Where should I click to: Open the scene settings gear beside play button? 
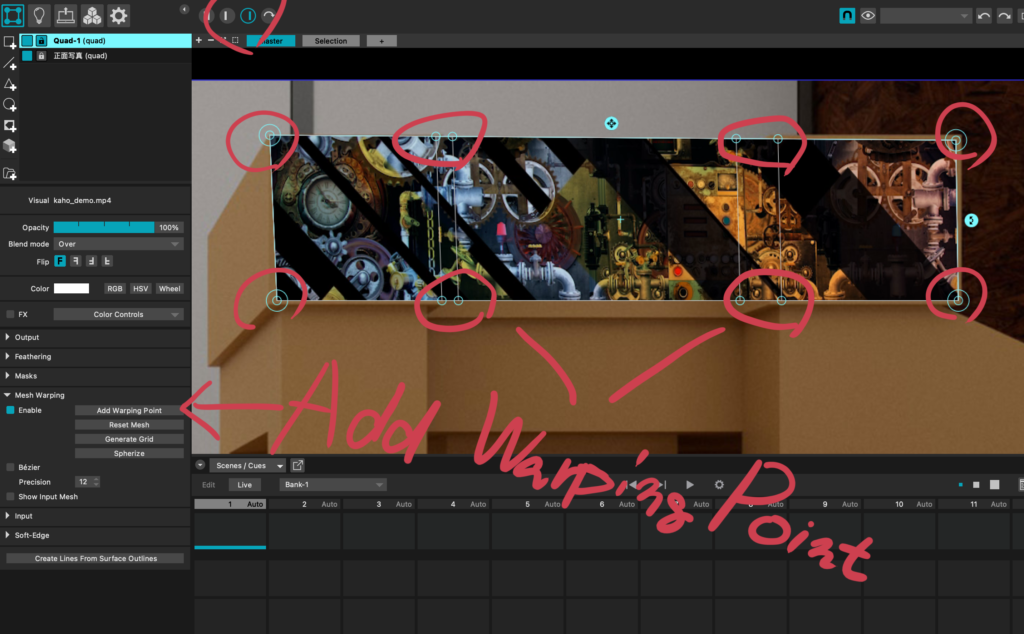tap(718, 485)
